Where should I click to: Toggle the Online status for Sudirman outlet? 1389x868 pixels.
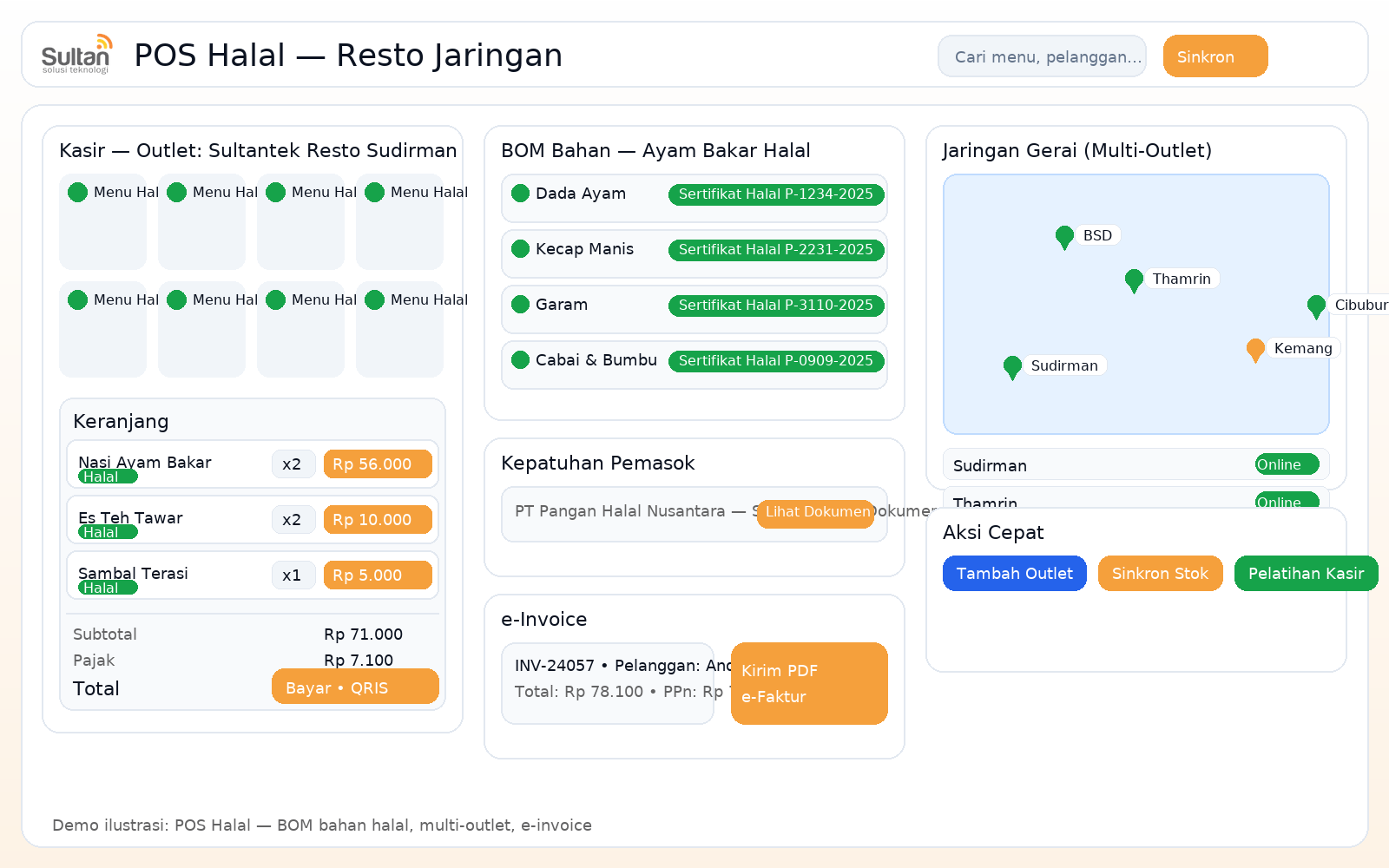point(1286,464)
